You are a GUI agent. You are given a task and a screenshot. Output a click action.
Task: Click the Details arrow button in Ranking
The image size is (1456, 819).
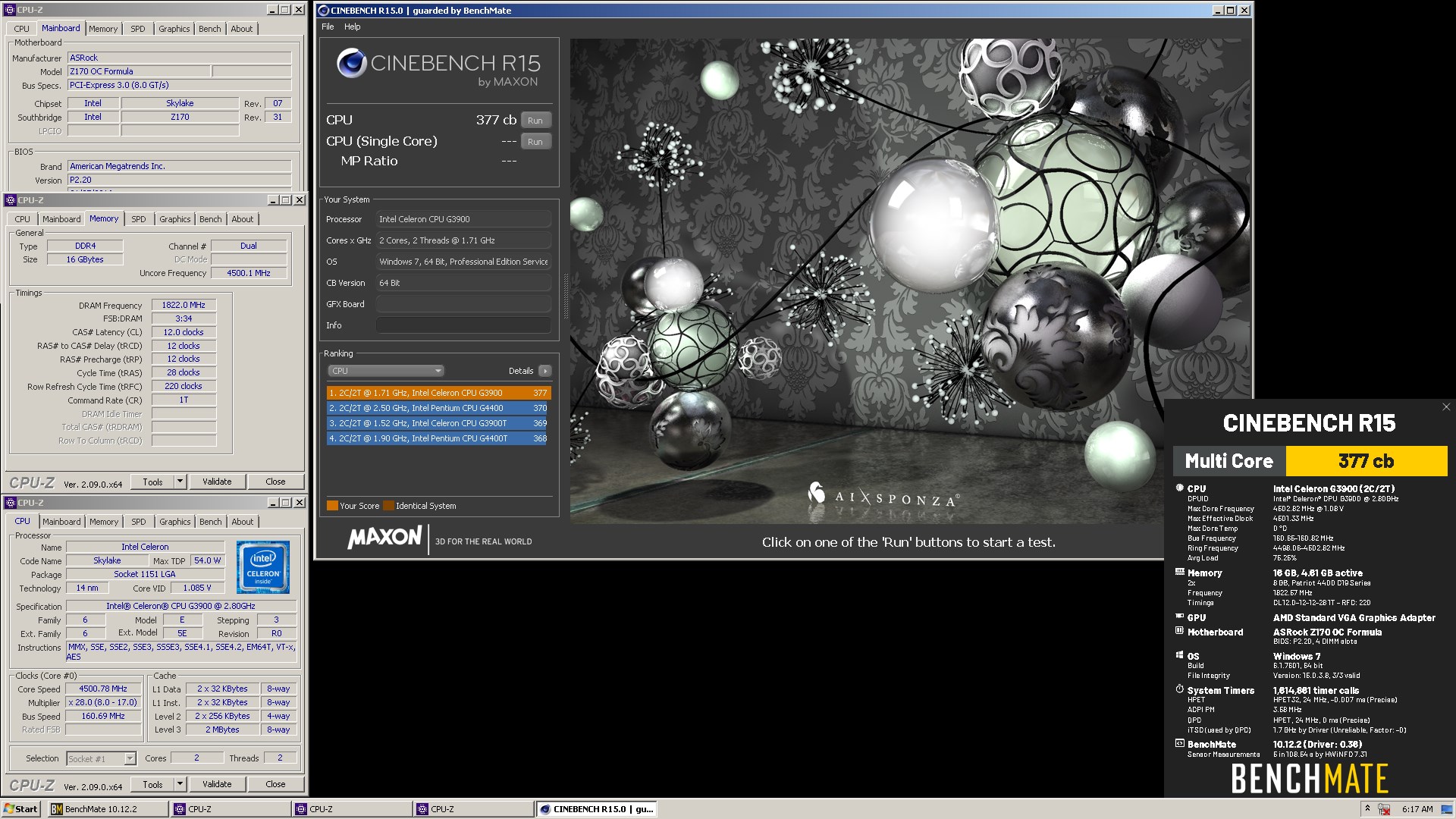[544, 371]
